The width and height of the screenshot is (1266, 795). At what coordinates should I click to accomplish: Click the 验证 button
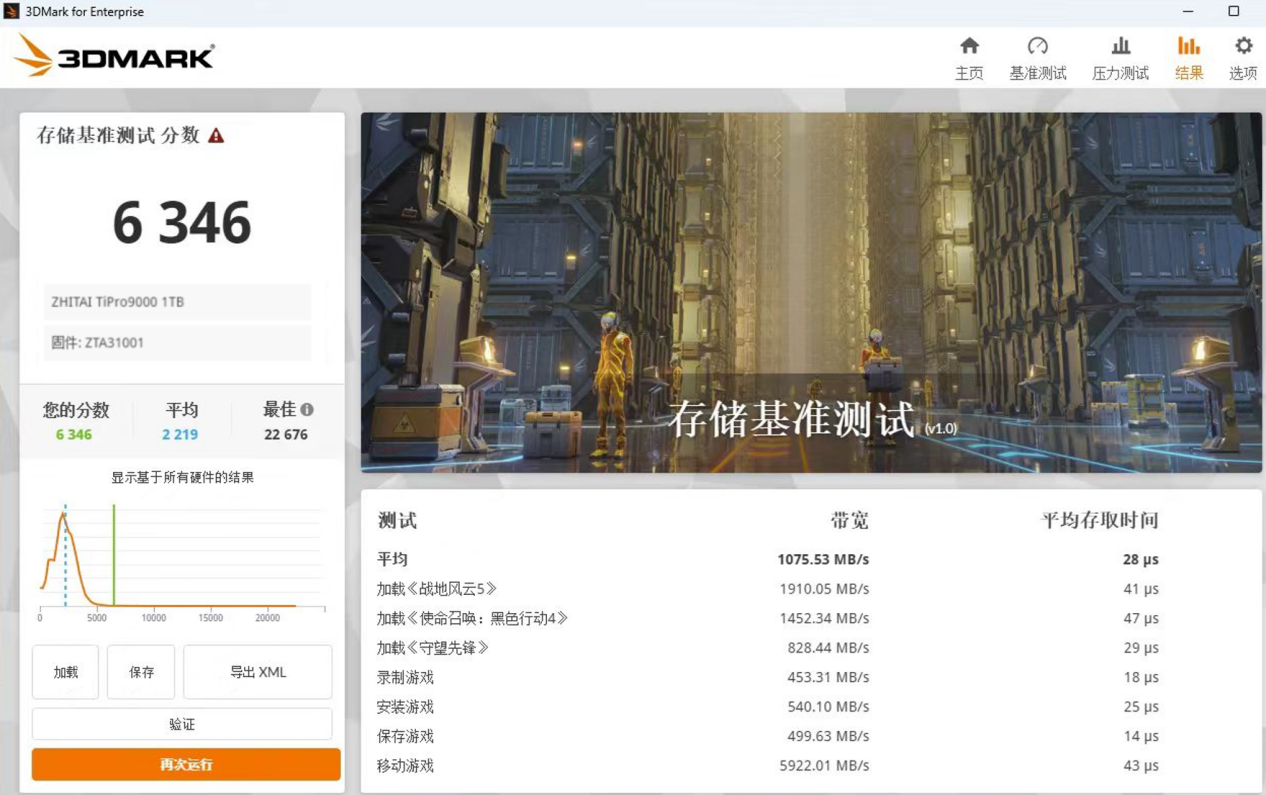(182, 724)
